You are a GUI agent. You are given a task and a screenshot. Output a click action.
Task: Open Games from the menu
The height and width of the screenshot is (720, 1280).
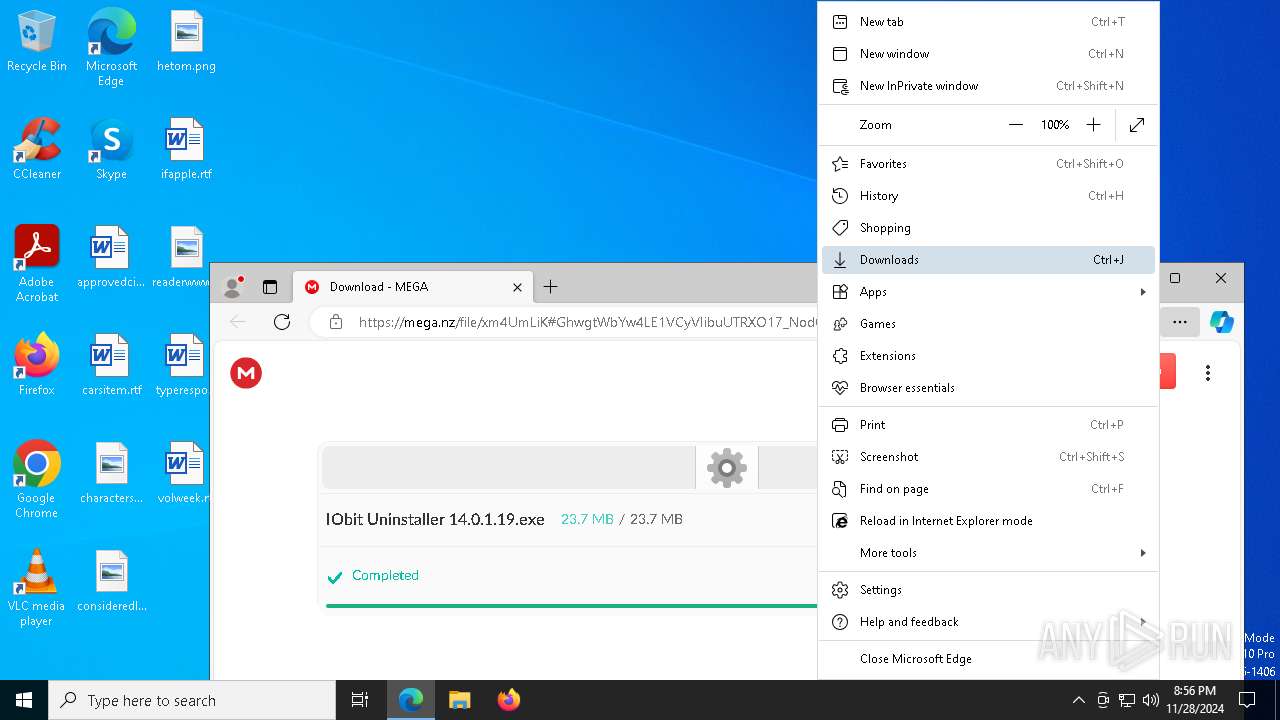(x=988, y=324)
